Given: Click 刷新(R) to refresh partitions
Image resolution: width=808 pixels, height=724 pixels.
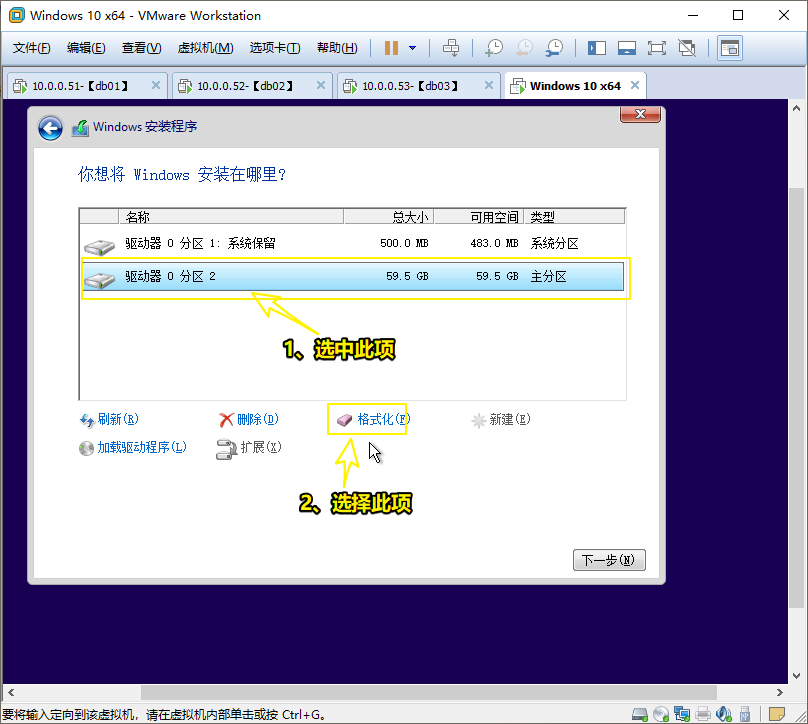Looking at the screenshot, I should click(x=109, y=419).
